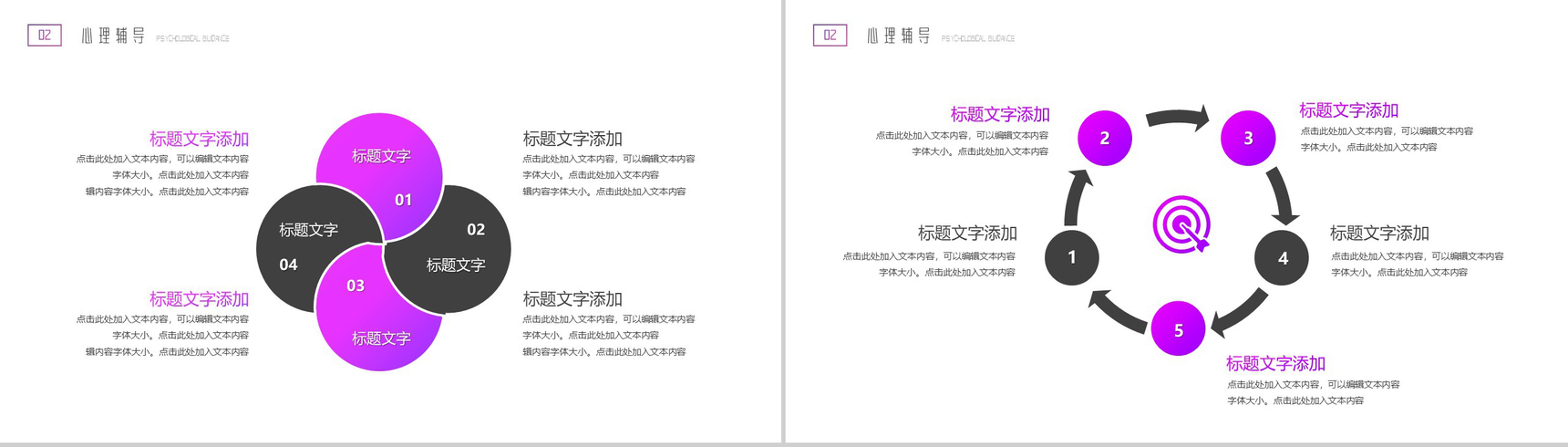
Task: Select body paragraph under upper-left heading, left slide
Action: tap(162, 175)
